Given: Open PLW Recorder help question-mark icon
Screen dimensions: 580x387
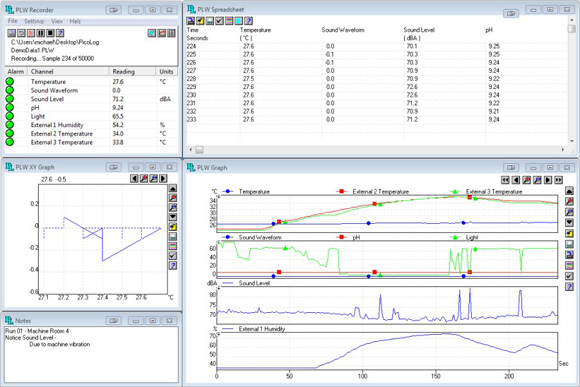Looking at the screenshot, I should 60,33.
